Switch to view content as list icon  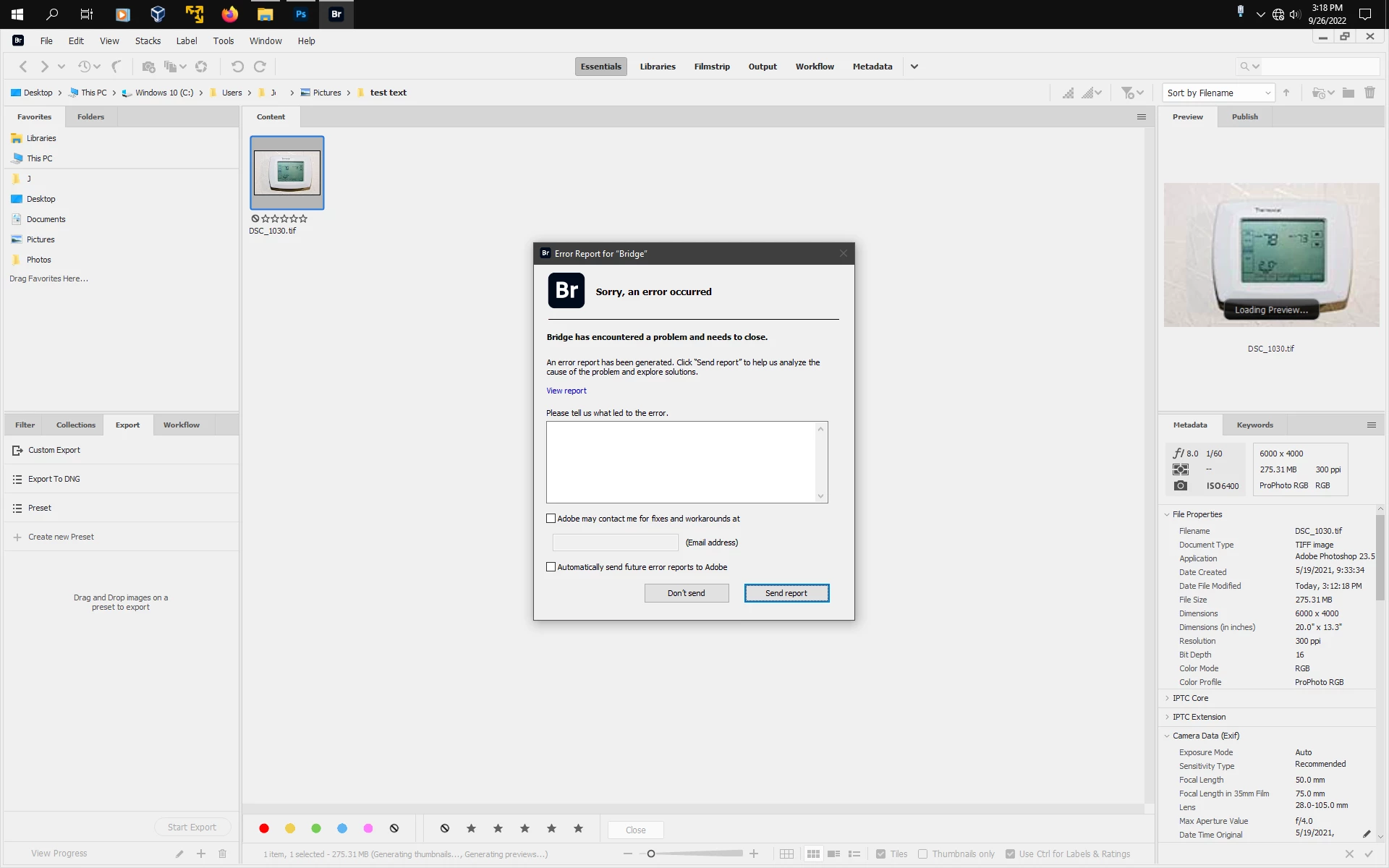click(x=854, y=854)
